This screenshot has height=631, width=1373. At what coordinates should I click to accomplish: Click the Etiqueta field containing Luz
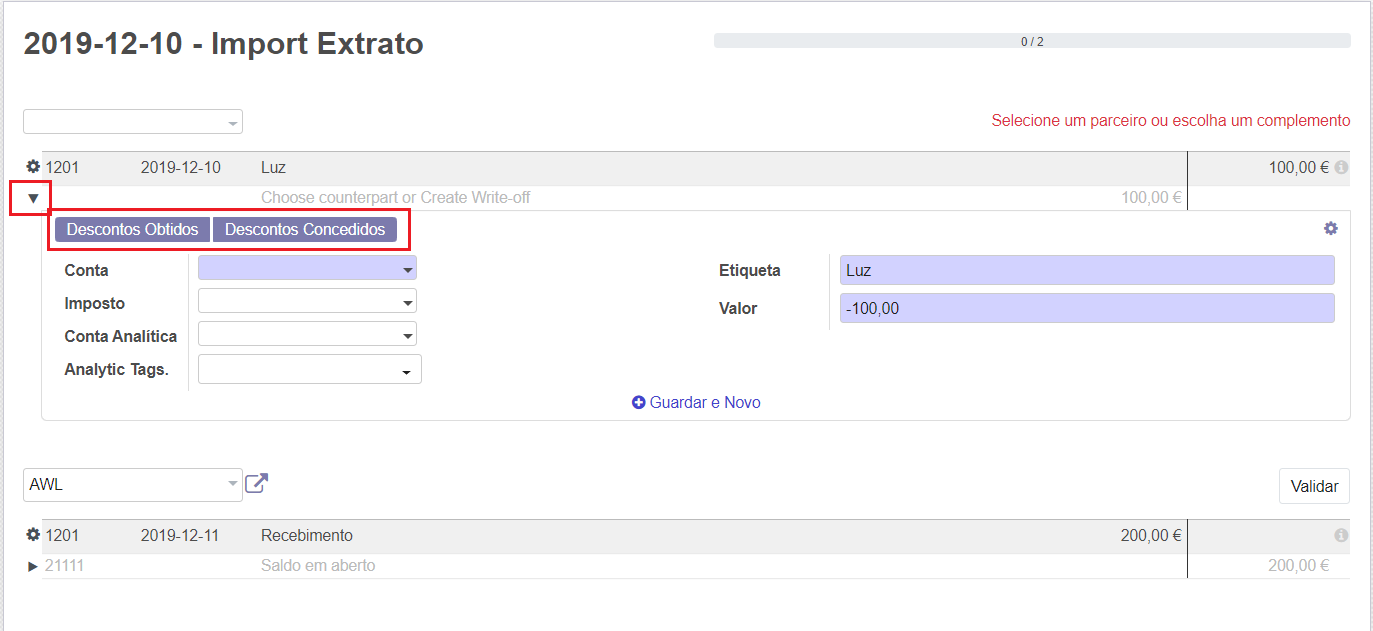pos(1086,270)
